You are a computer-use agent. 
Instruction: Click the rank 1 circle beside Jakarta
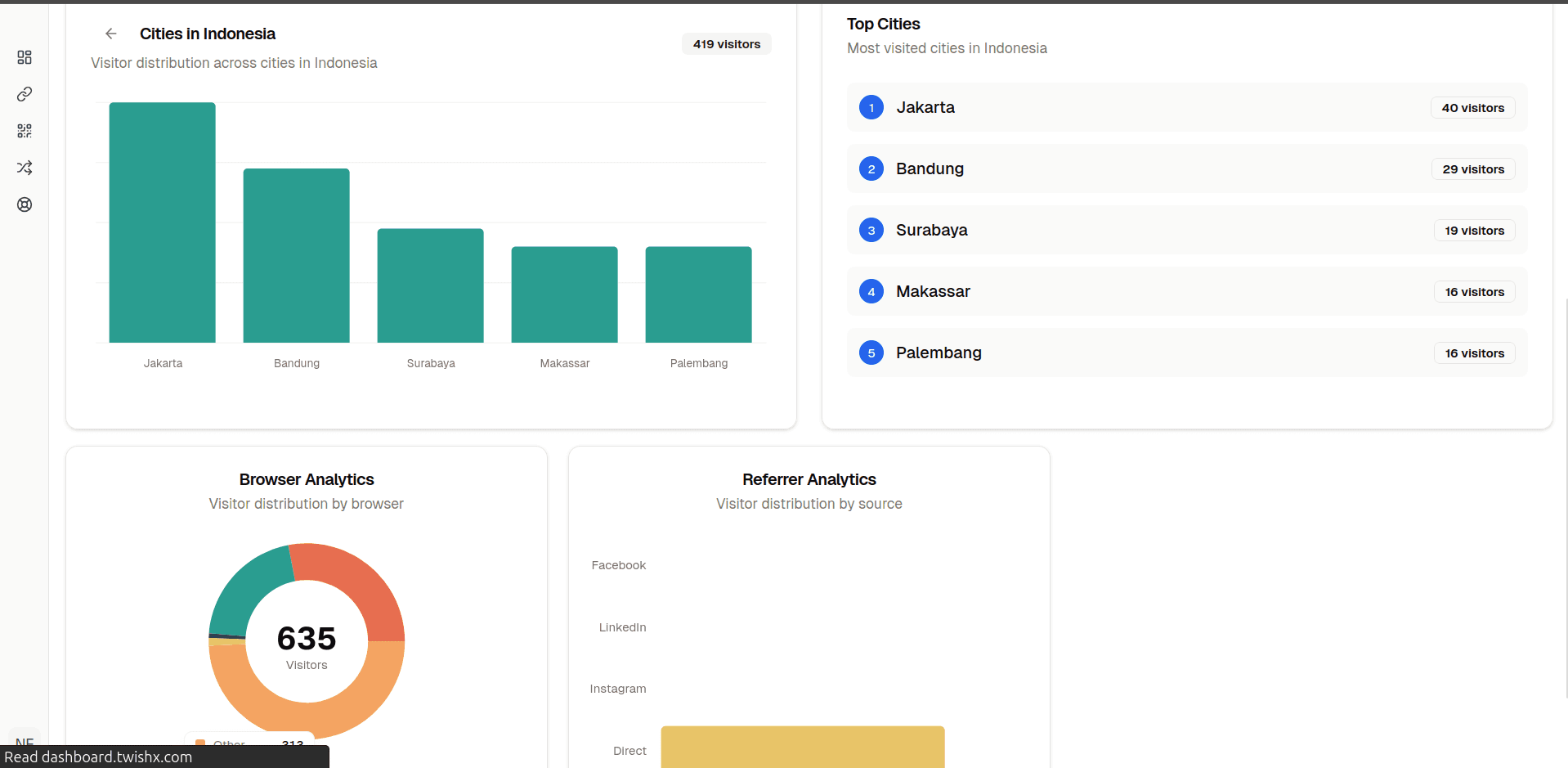tap(871, 107)
